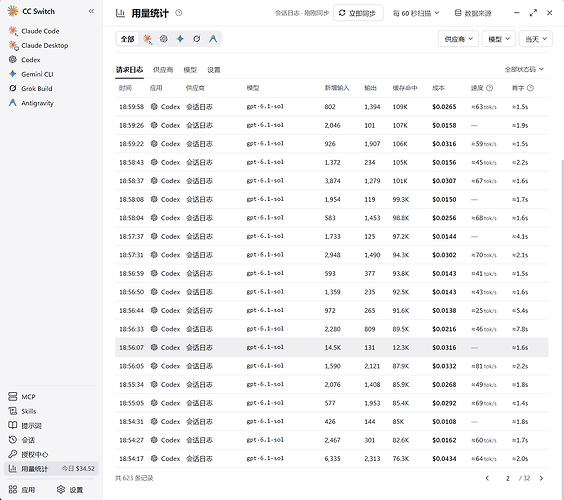Filter by Gemini icon in app filter
564x500 pixels.
click(x=180, y=39)
